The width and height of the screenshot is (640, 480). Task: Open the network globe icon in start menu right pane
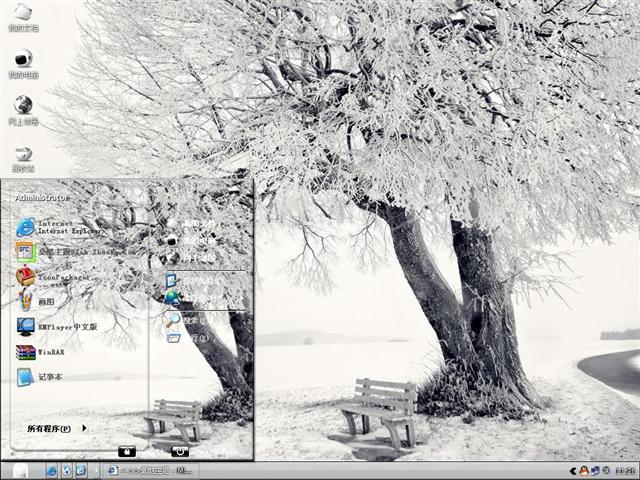tap(171, 258)
